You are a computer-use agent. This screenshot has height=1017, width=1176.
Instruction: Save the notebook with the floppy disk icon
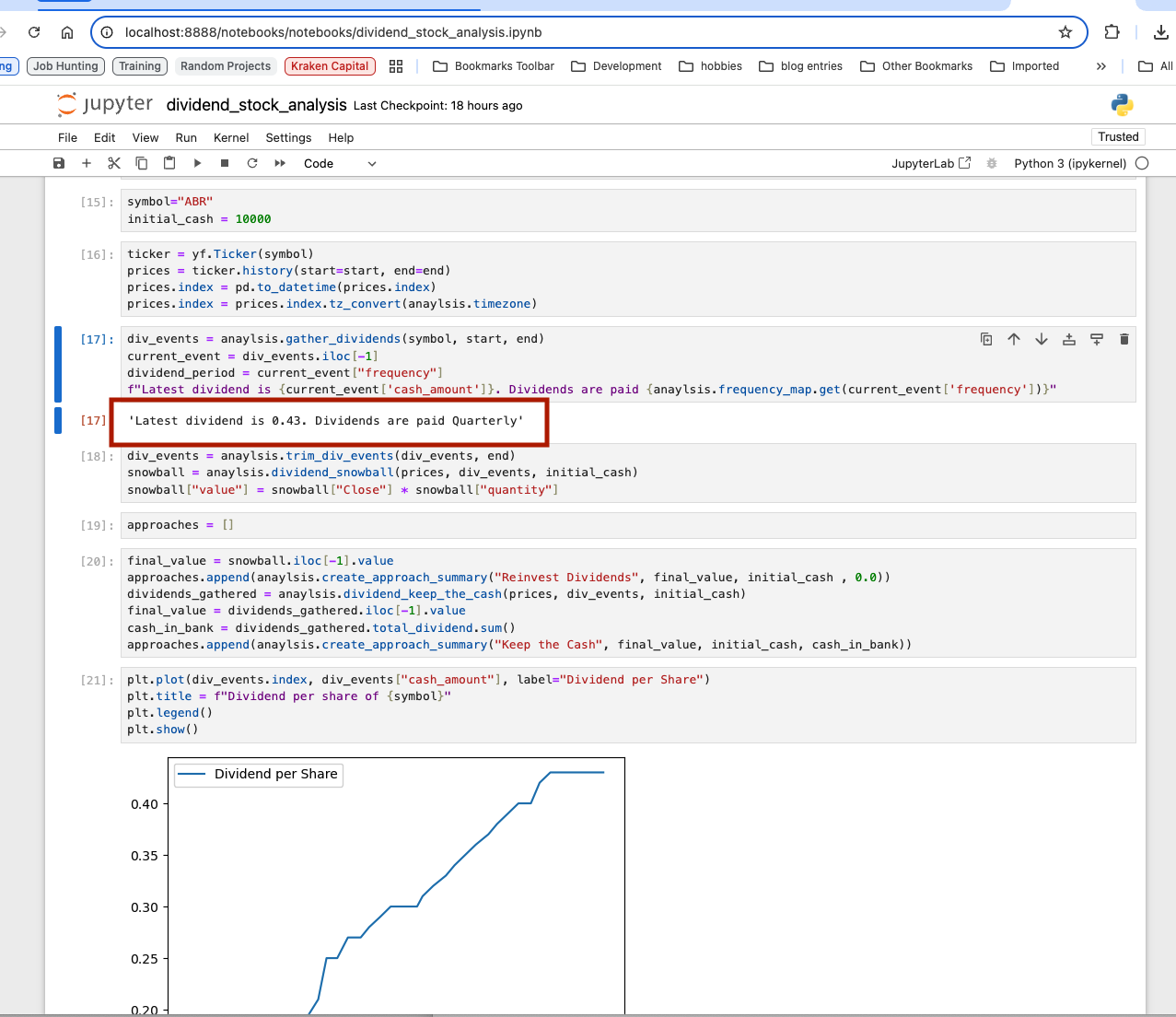click(59, 163)
